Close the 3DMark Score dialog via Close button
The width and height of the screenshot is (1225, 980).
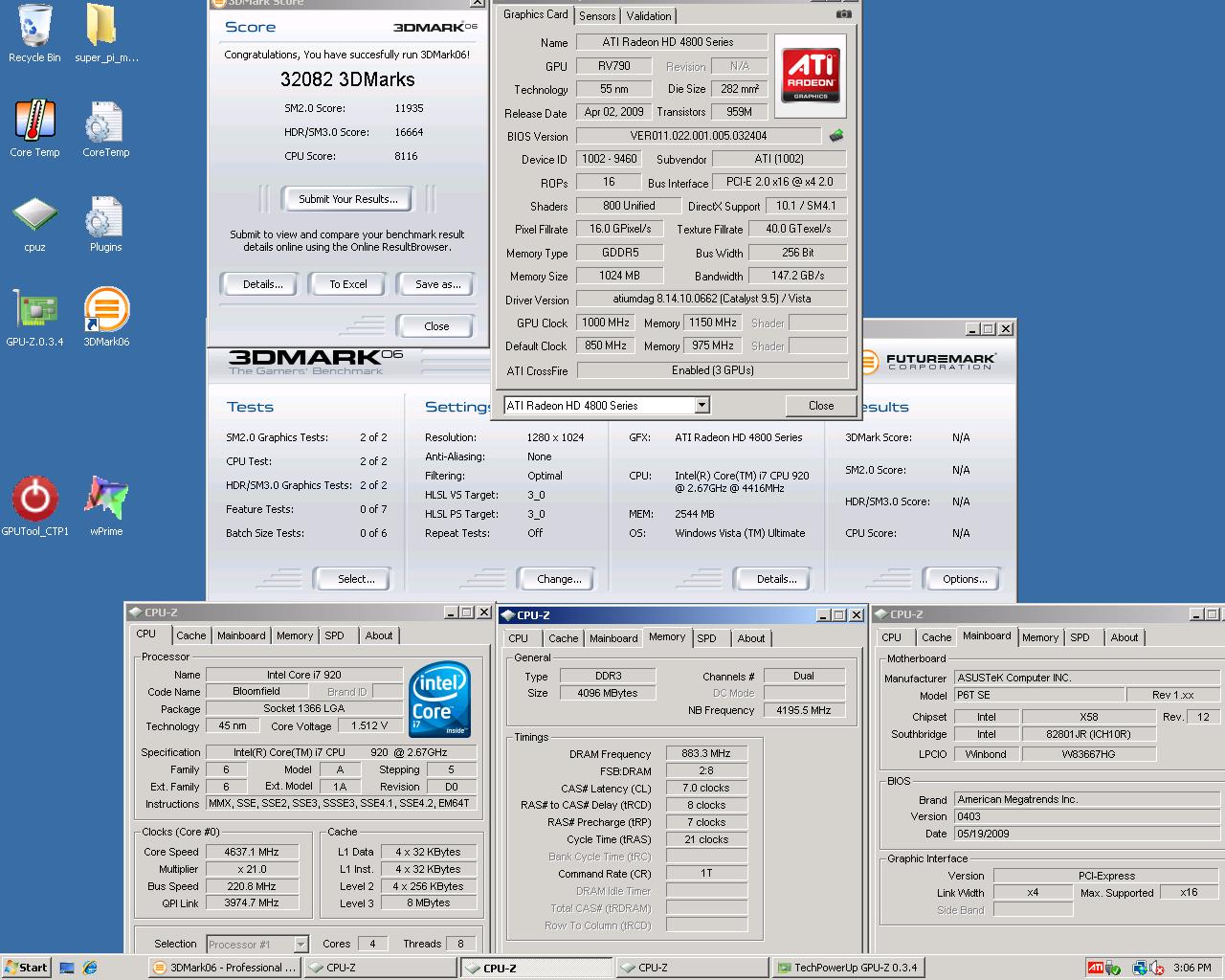[436, 326]
